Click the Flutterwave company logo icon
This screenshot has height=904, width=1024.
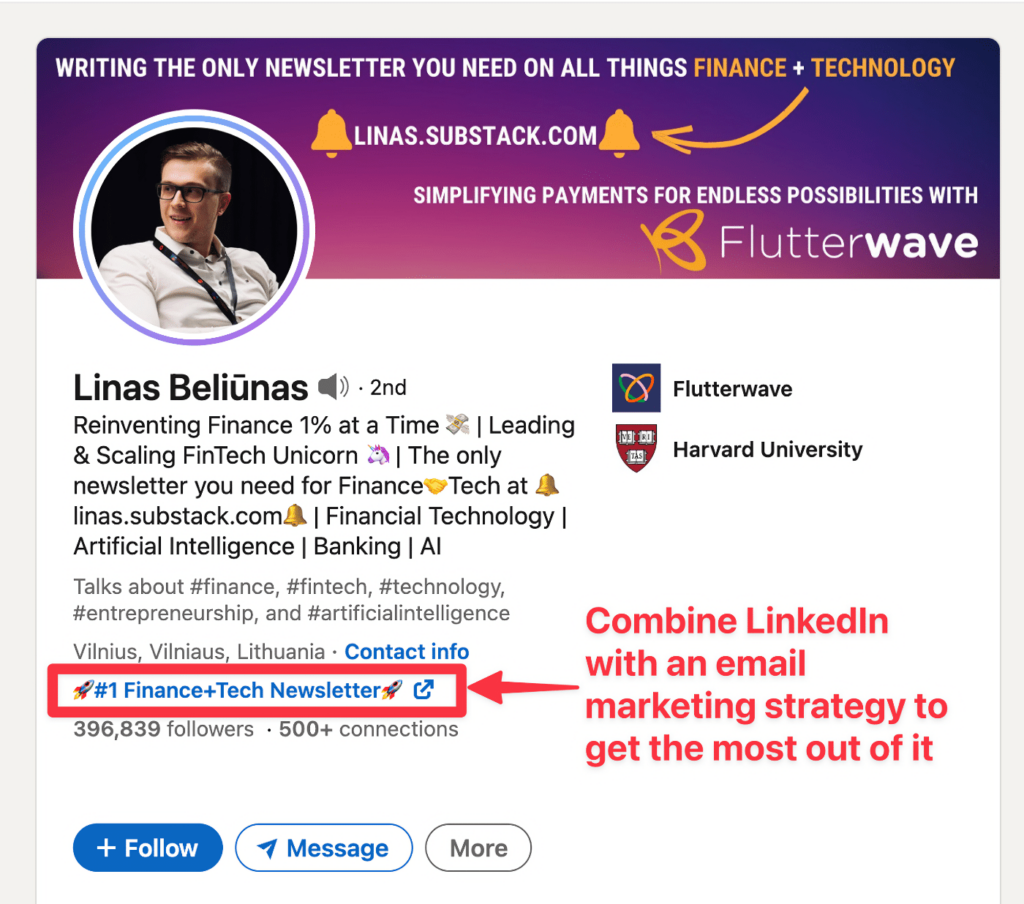point(636,388)
